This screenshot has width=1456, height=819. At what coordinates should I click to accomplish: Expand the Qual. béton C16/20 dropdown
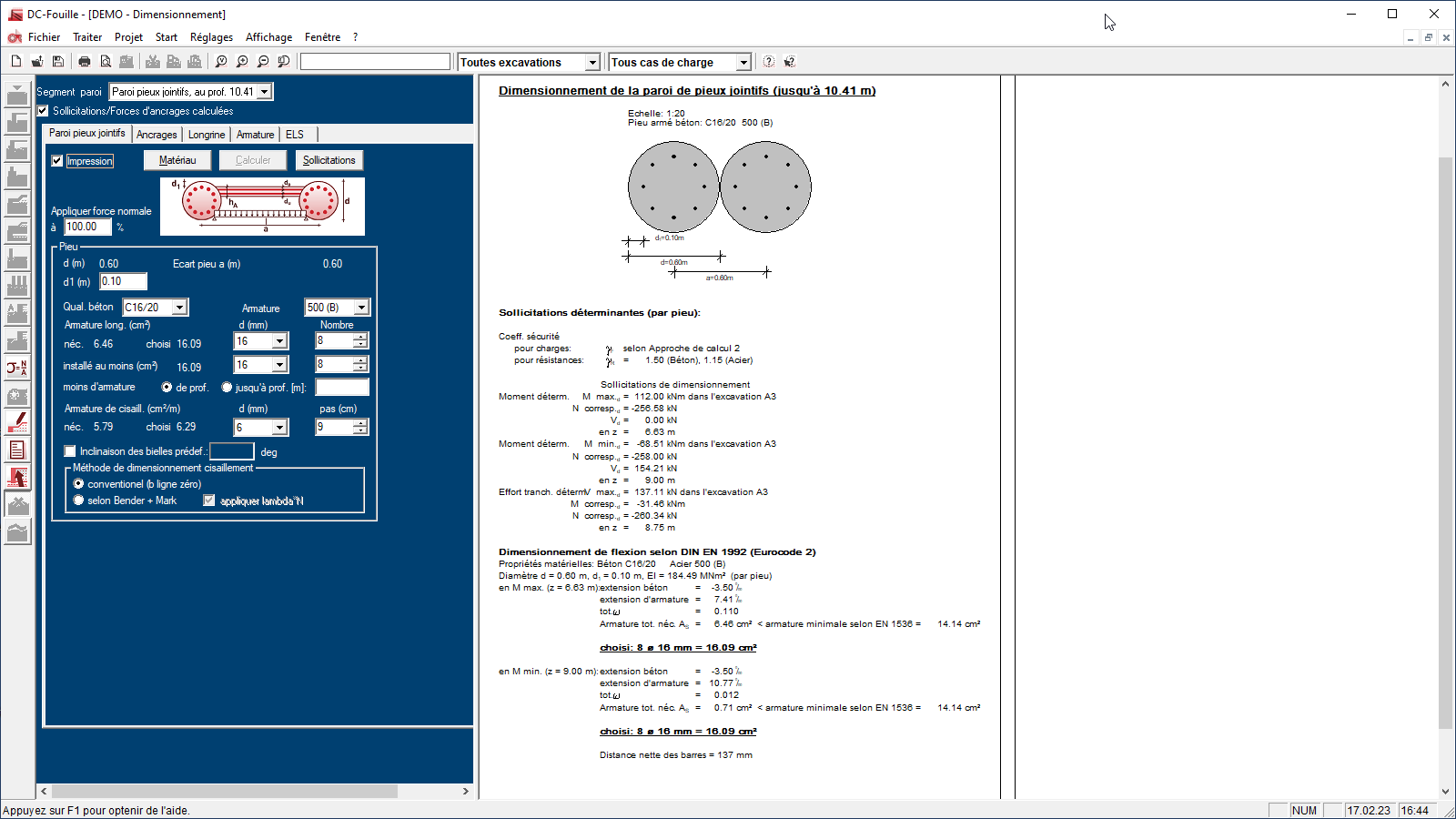click(180, 308)
